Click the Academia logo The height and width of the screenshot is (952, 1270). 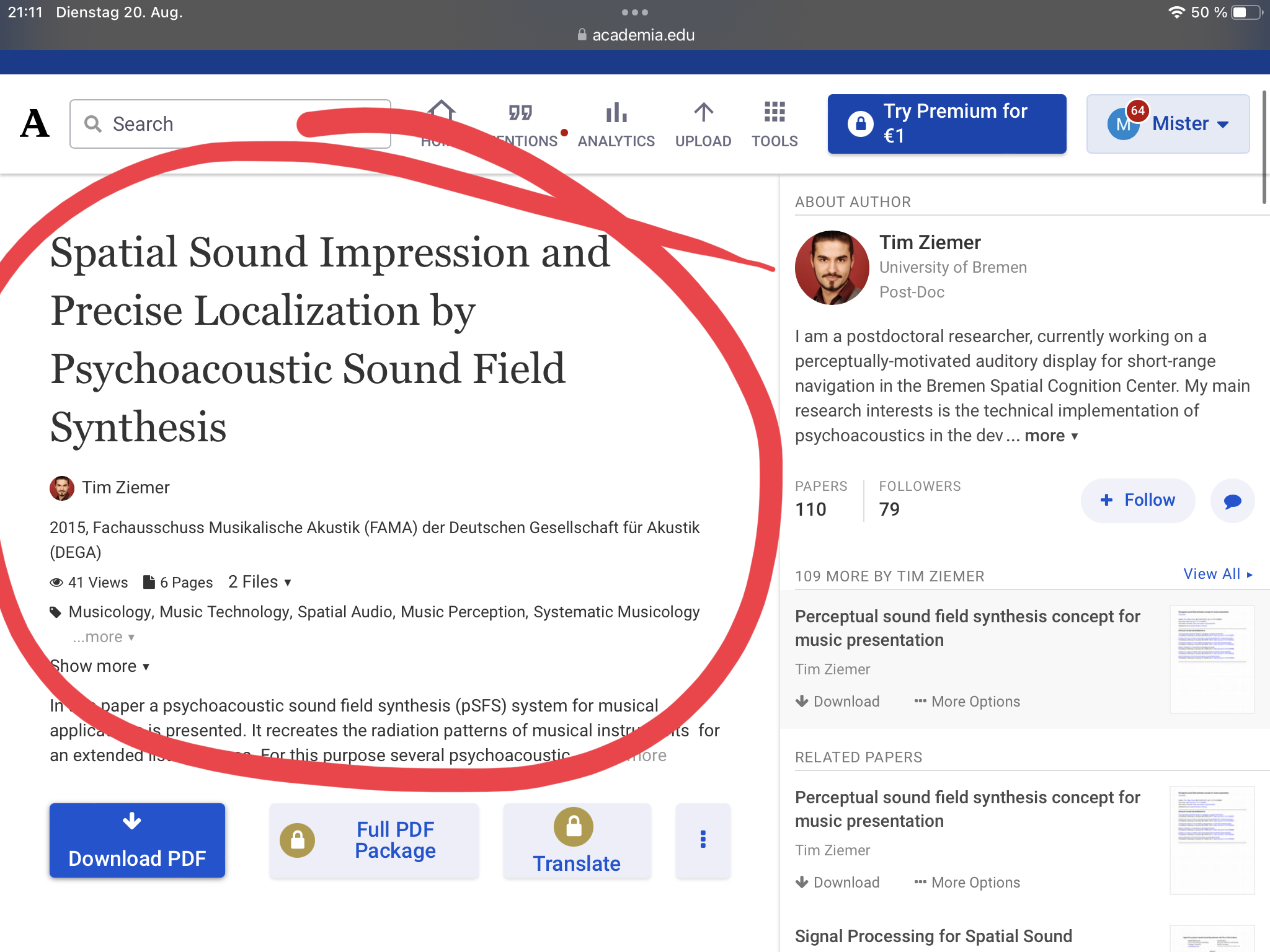35,123
